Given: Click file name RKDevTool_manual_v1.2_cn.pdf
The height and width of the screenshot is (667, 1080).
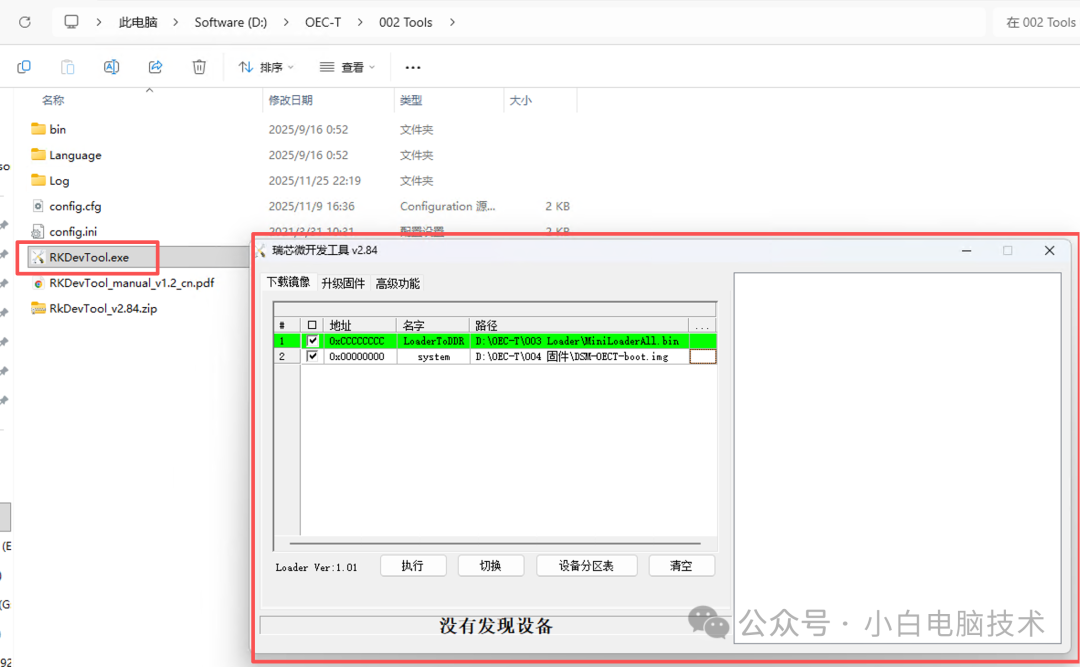Looking at the screenshot, I should pyautogui.click(x=132, y=283).
